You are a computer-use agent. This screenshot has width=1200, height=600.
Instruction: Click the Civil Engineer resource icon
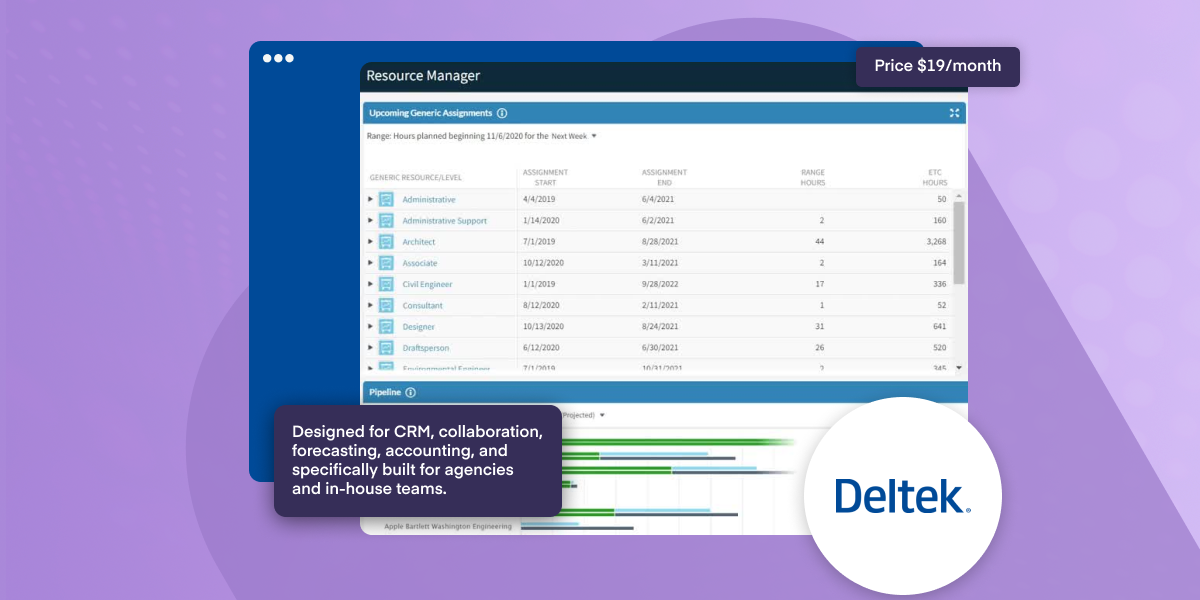click(386, 284)
